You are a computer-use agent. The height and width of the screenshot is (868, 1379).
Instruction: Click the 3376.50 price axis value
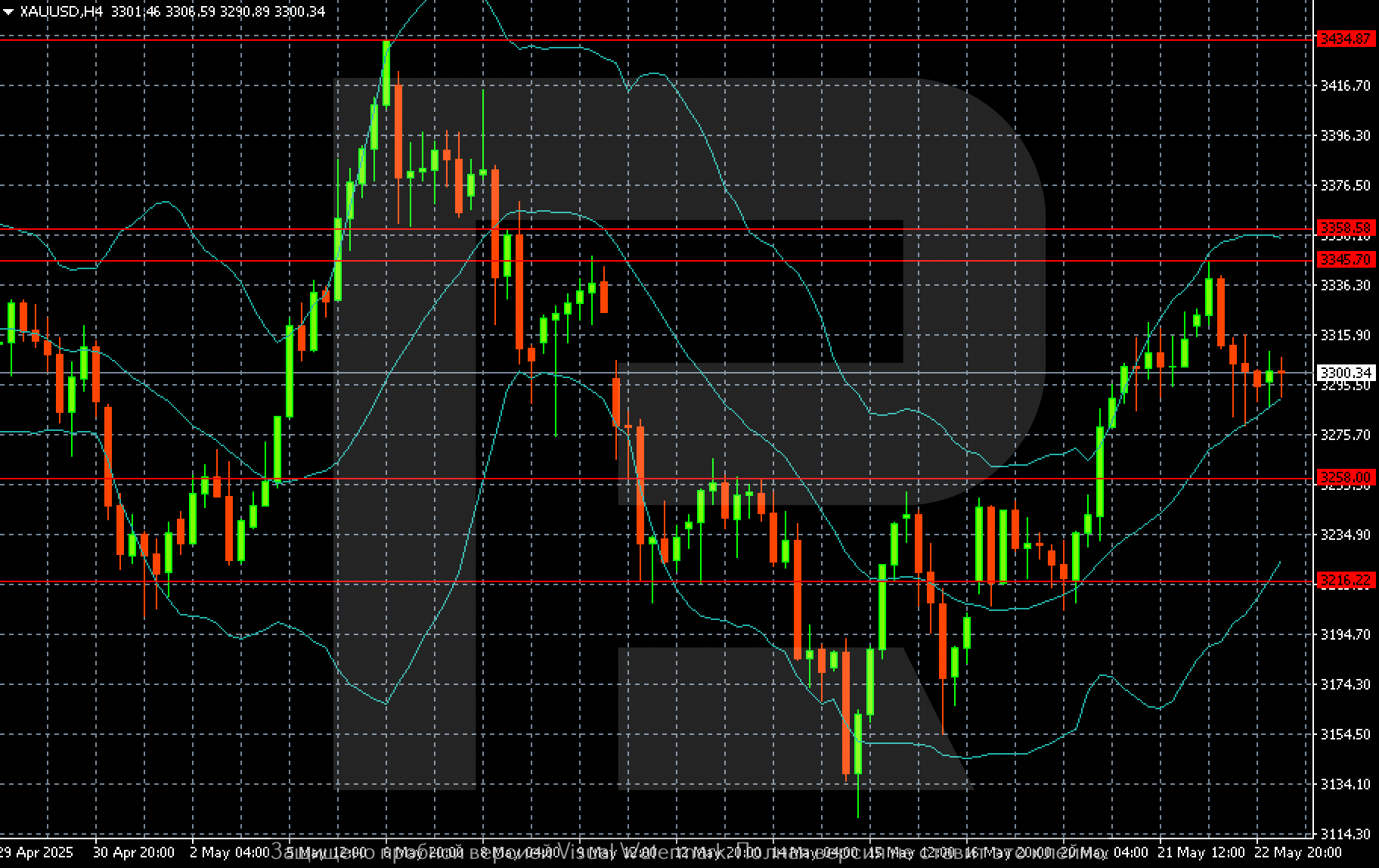click(1345, 185)
